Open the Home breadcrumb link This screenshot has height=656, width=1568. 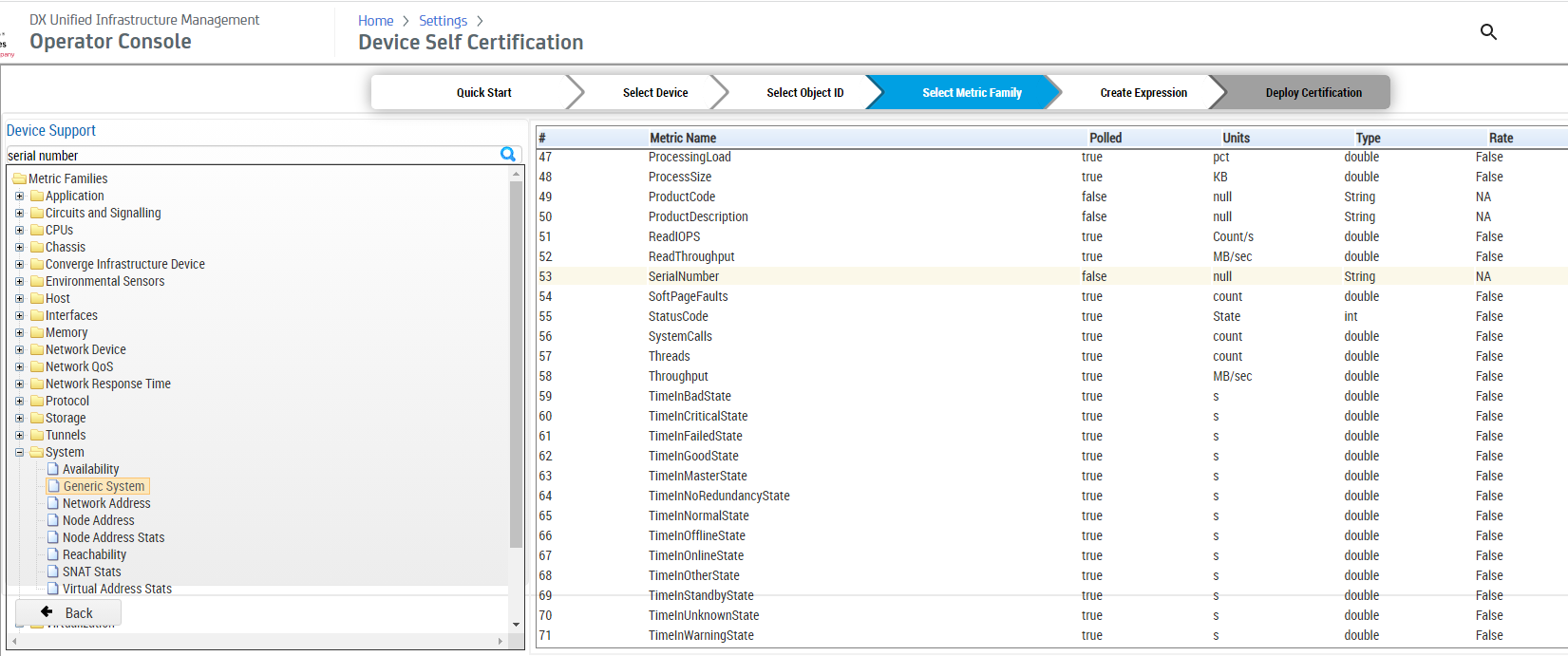[375, 20]
